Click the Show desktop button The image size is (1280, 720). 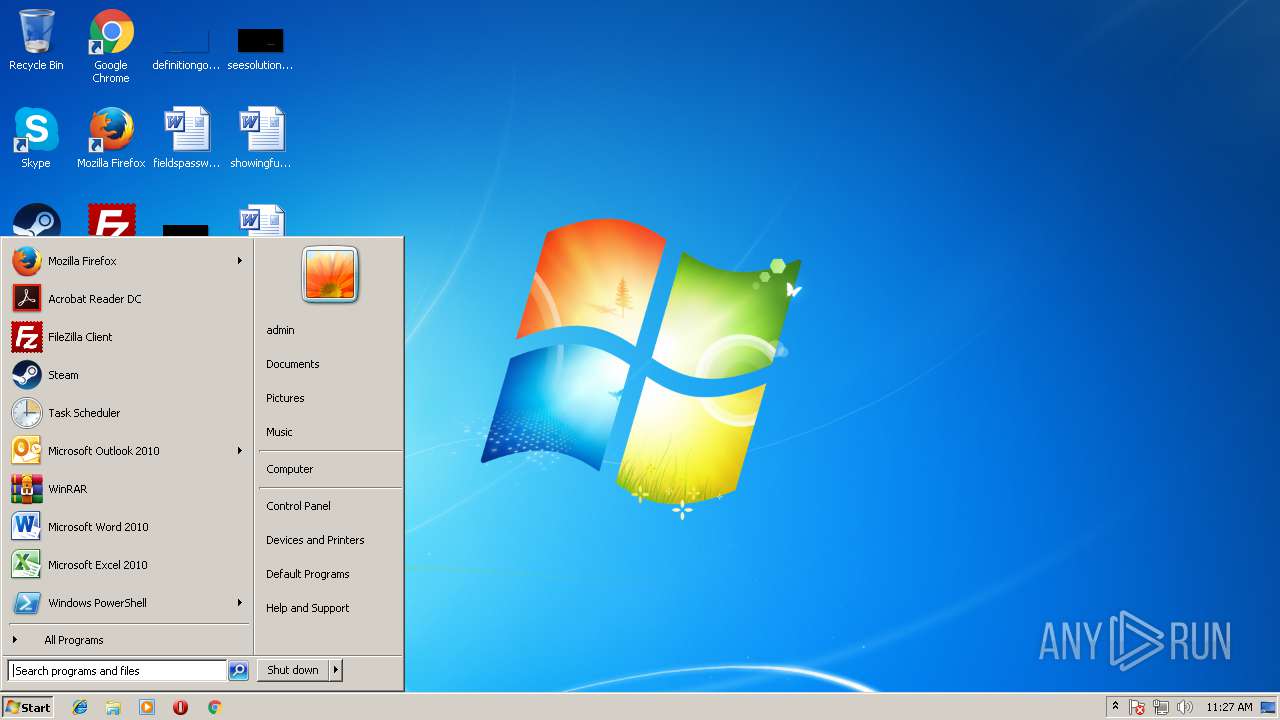coord(1269,707)
